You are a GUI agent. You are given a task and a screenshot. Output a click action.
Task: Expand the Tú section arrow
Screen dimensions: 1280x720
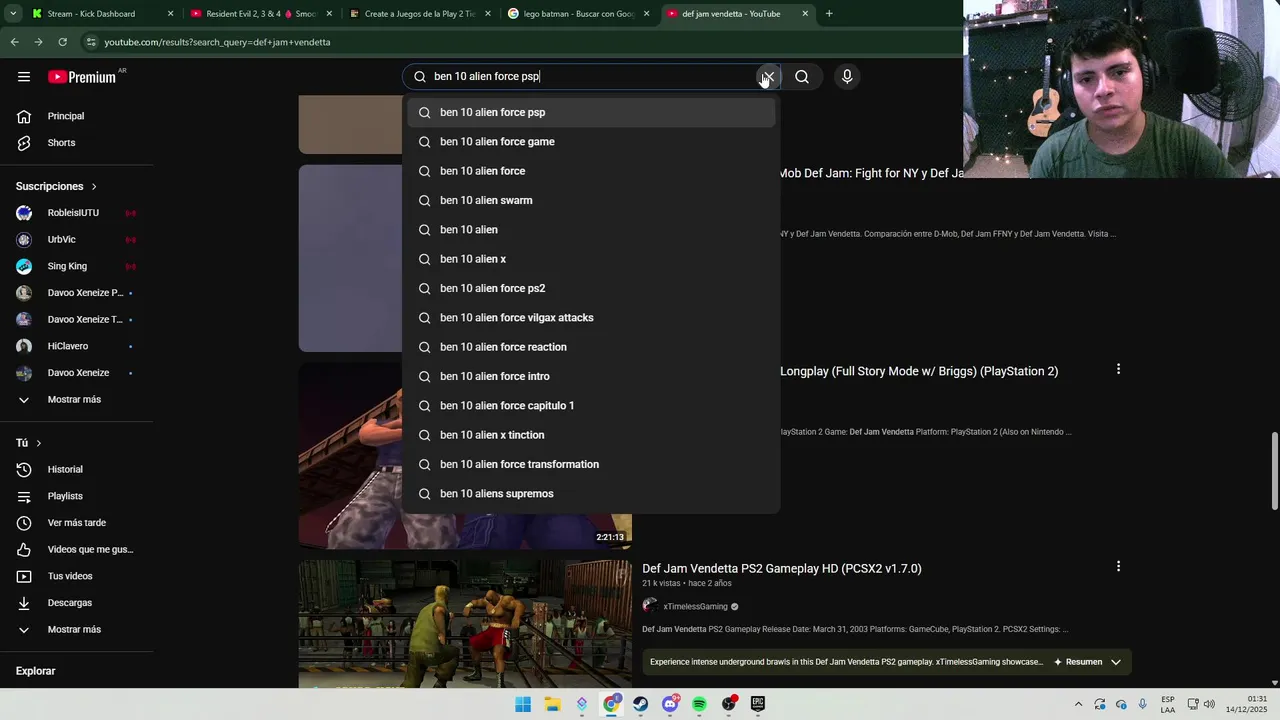click(39, 443)
